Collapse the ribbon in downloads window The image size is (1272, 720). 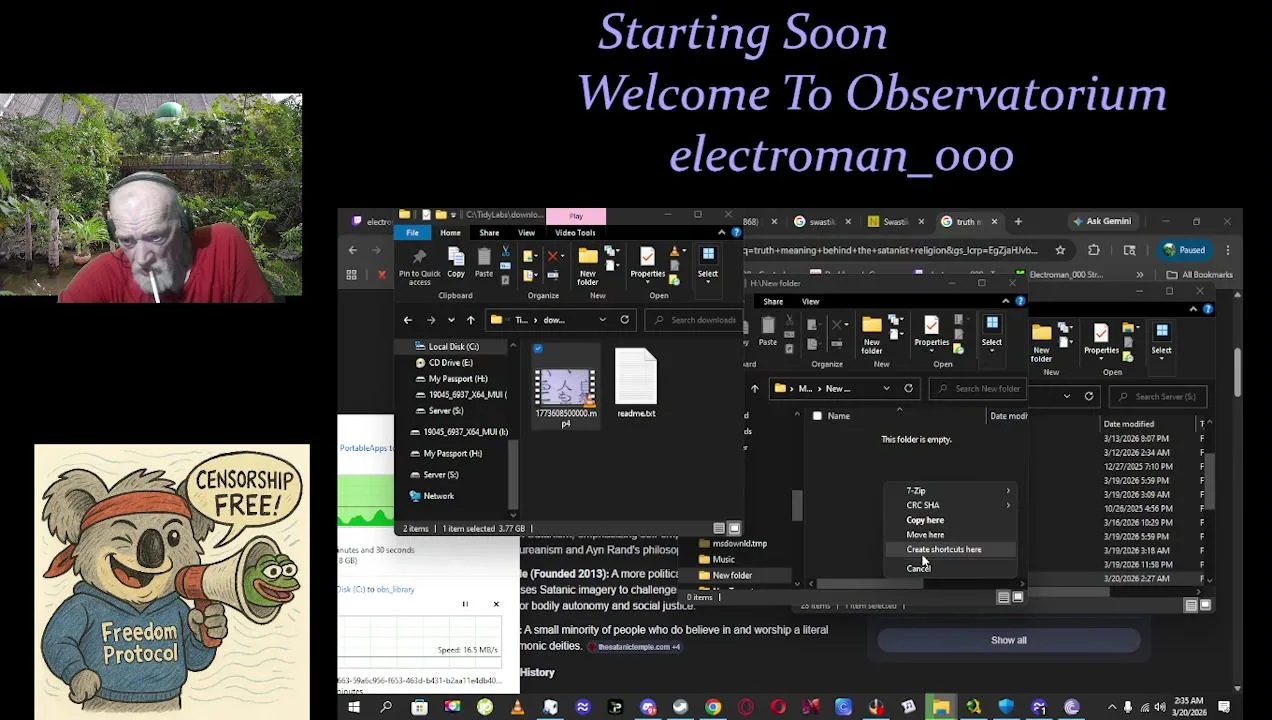[721, 233]
